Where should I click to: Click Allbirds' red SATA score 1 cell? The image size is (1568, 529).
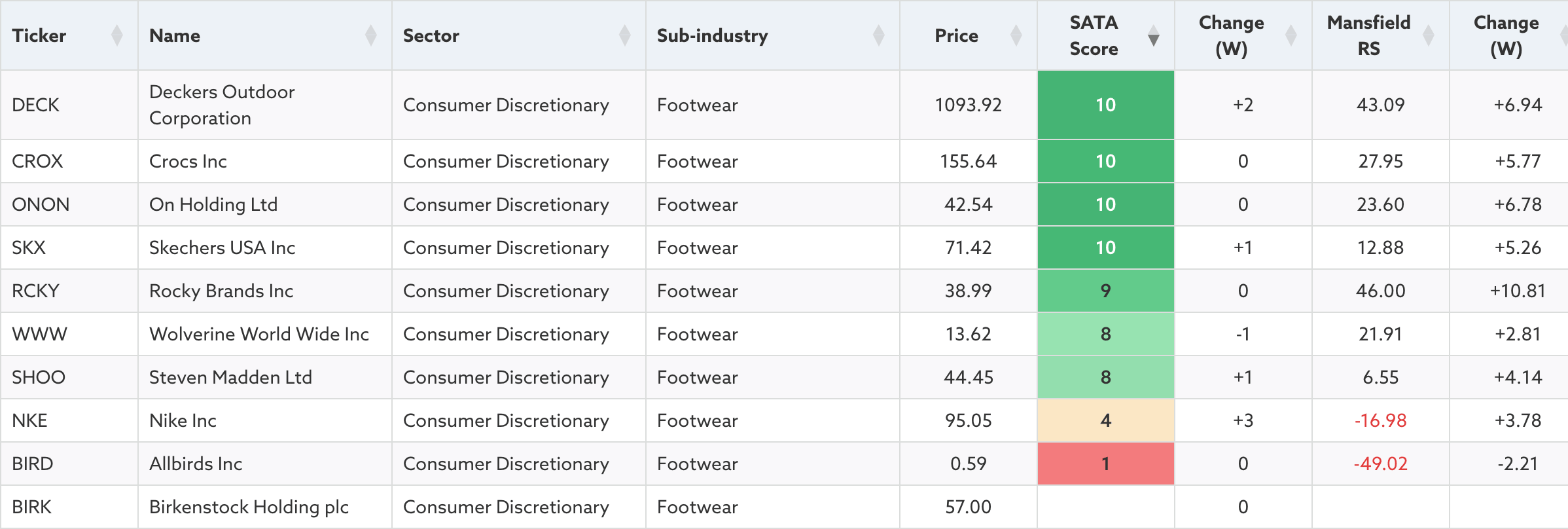click(1106, 464)
